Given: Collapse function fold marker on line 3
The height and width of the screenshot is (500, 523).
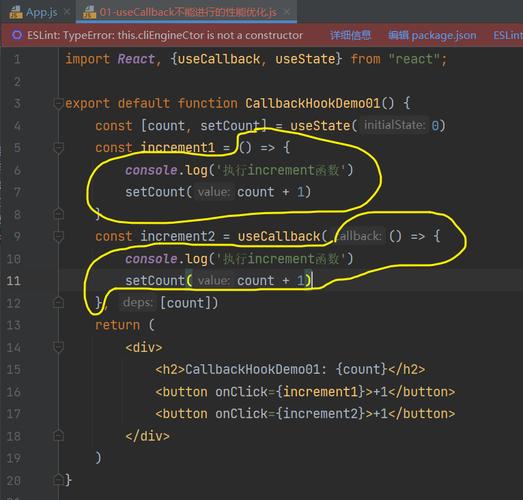Looking at the screenshot, I should [59, 103].
